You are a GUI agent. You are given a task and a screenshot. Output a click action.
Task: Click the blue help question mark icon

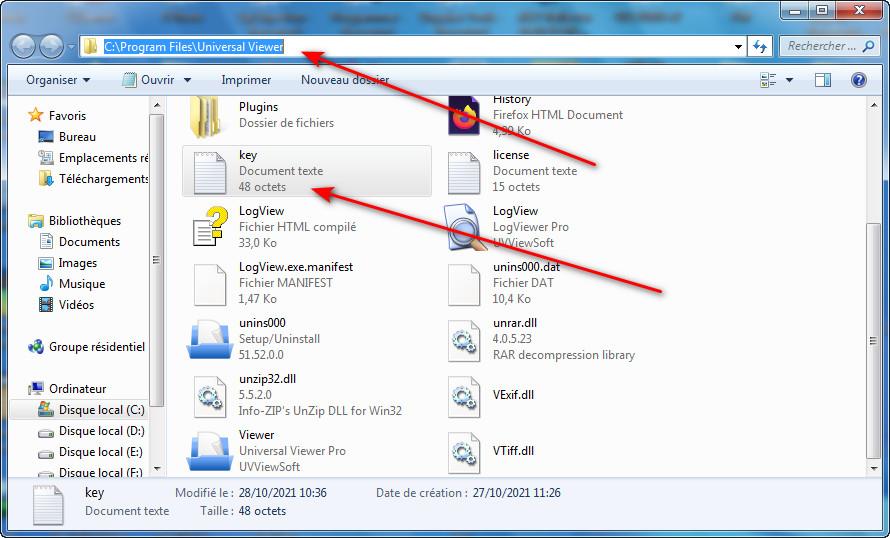[859, 80]
